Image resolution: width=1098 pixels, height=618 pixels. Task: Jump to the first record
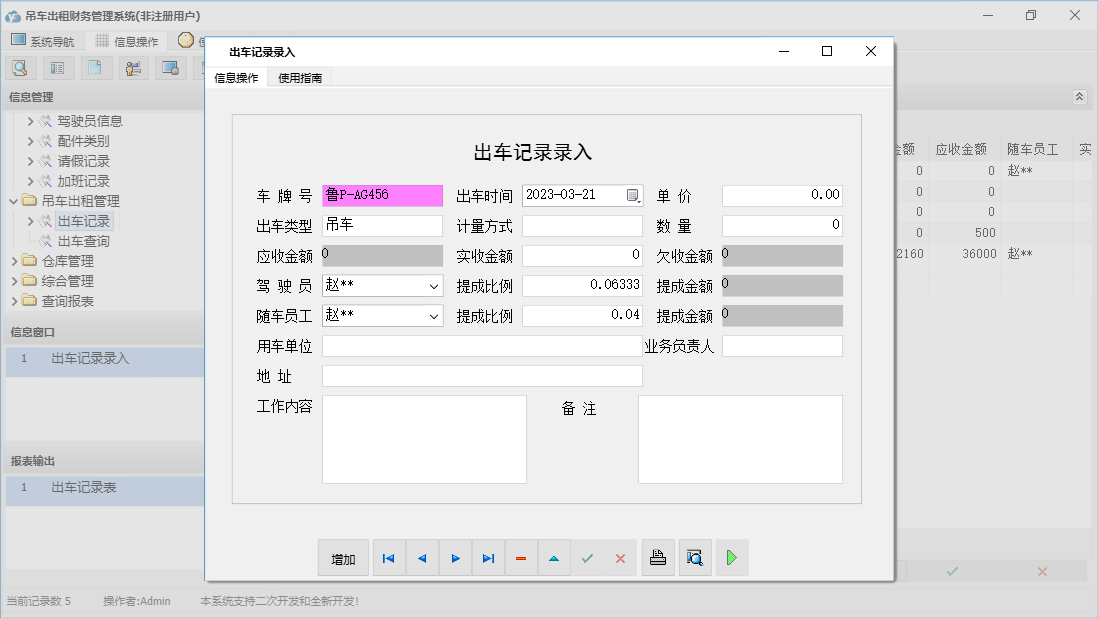(388, 558)
